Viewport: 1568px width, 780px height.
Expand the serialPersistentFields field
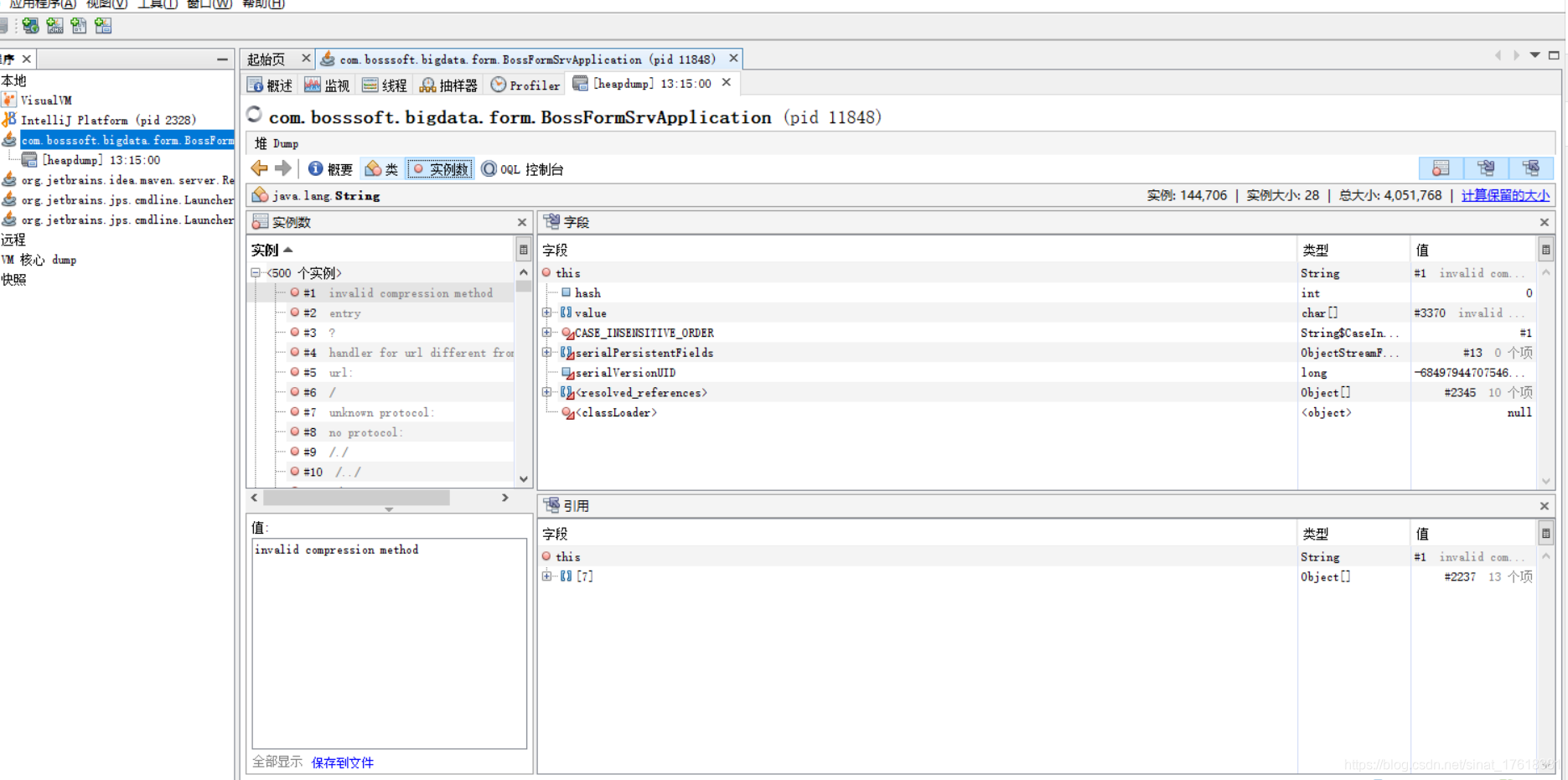tap(547, 353)
